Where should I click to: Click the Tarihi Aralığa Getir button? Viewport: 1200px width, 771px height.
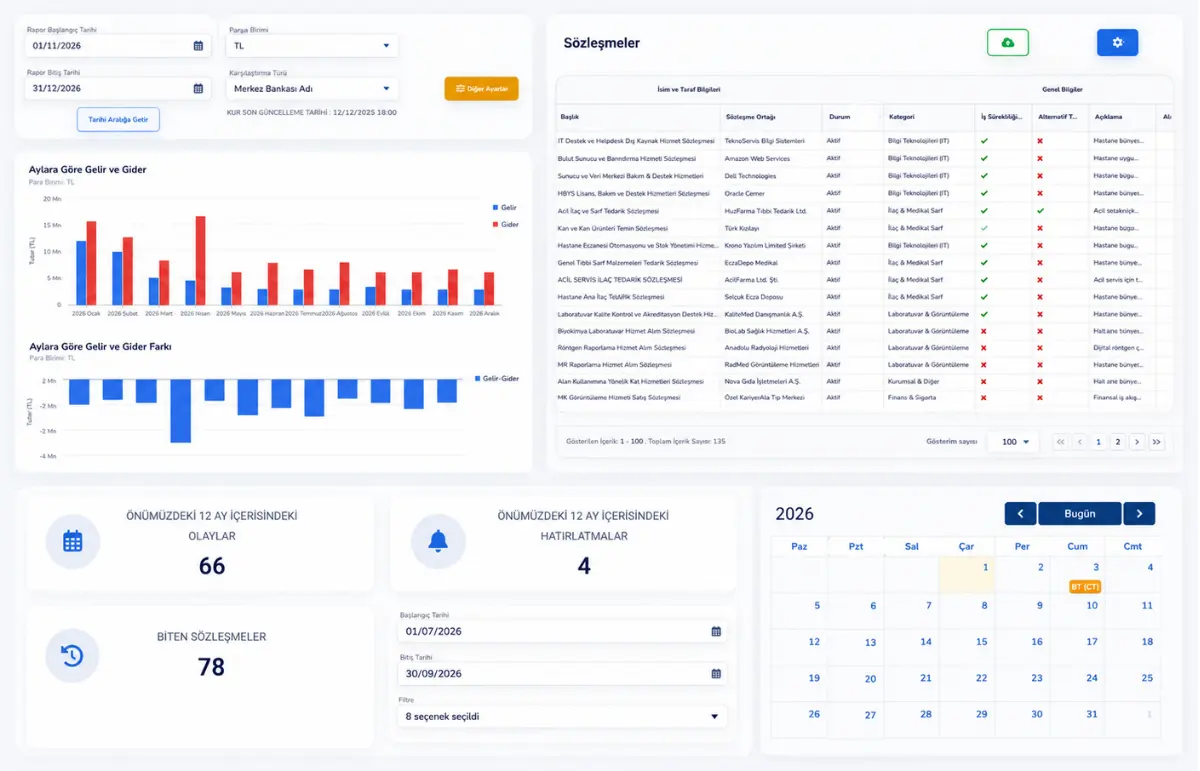click(x=118, y=119)
